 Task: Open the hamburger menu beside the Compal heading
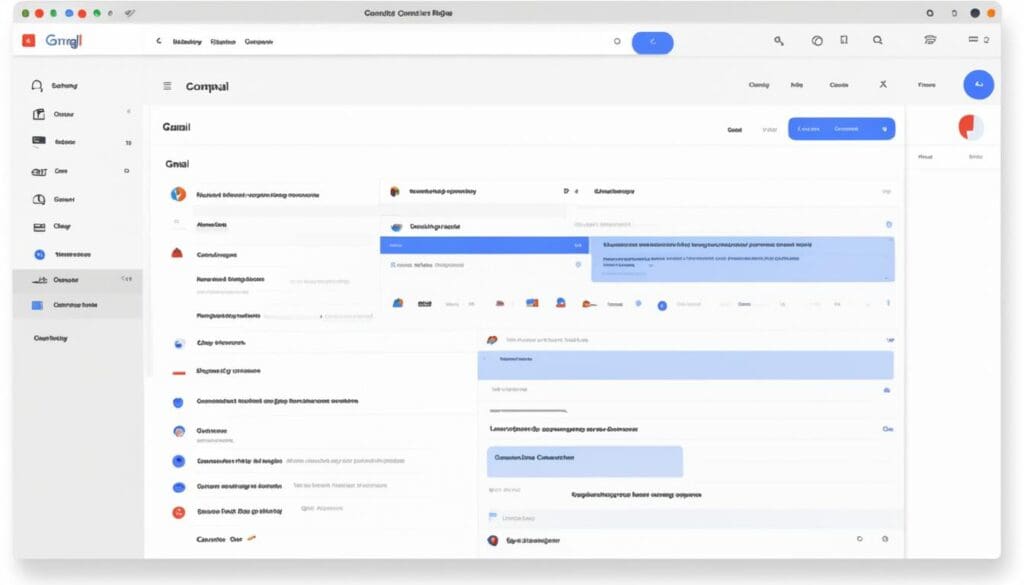coord(167,86)
